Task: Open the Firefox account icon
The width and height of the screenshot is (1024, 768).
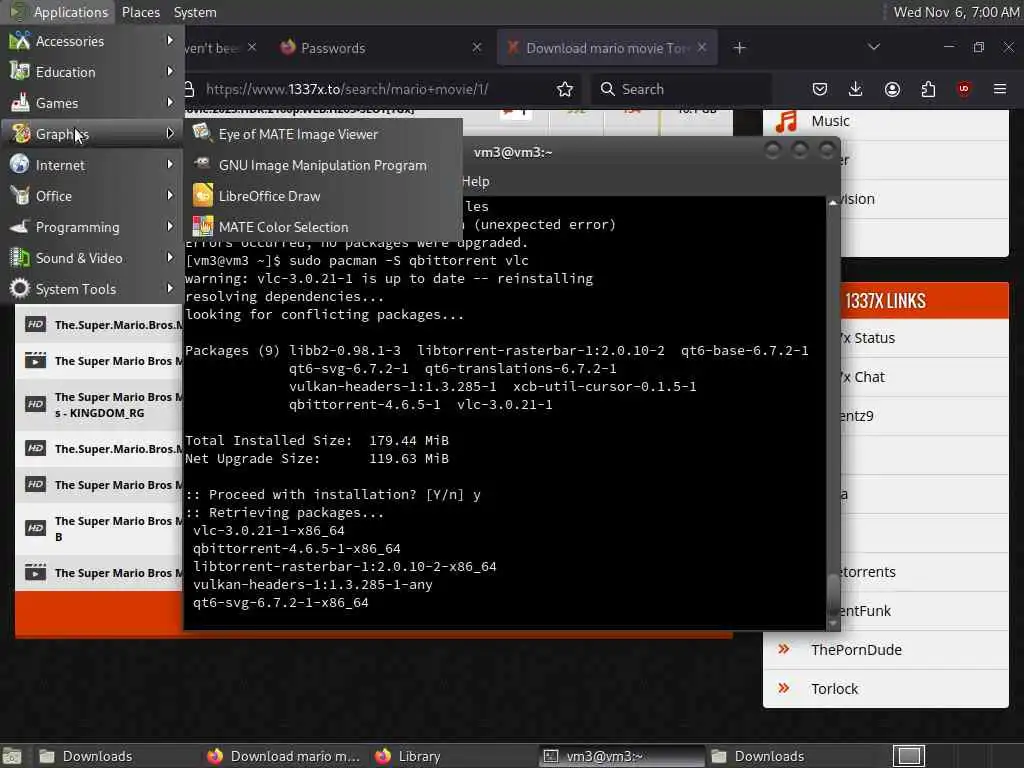Action: (892, 89)
